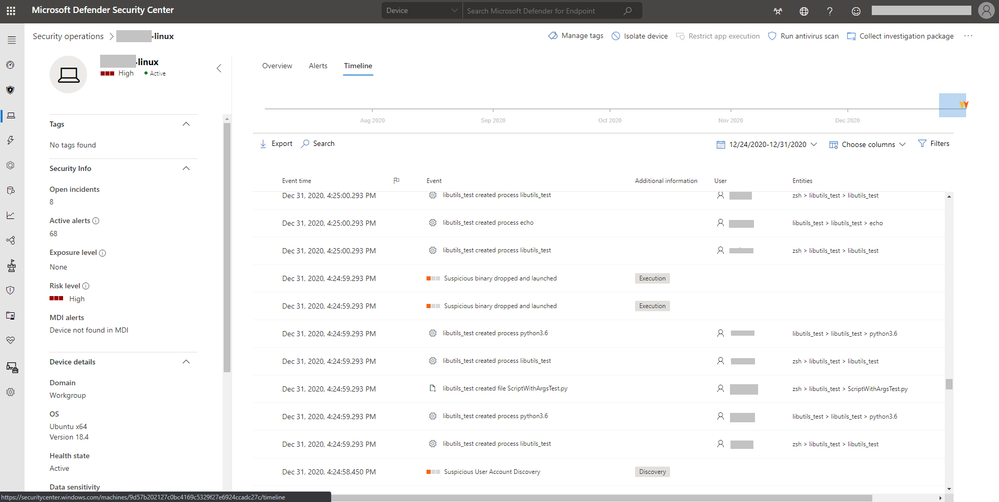Open the date range 12/24/2020-12/31/2020 dropdown

[x=766, y=145]
